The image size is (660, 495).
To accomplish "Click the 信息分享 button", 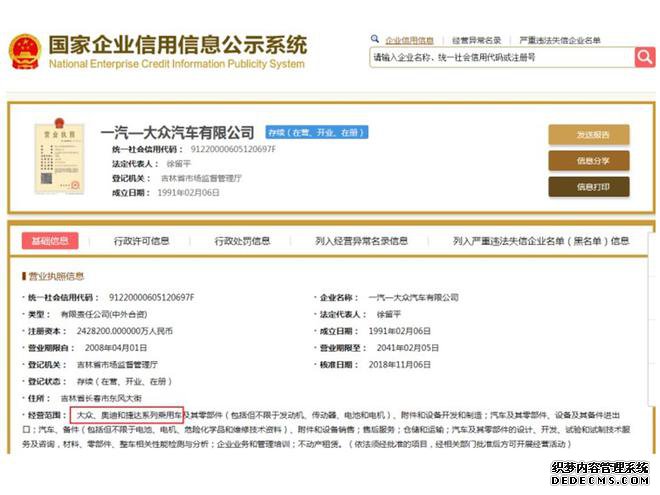I will (589, 161).
